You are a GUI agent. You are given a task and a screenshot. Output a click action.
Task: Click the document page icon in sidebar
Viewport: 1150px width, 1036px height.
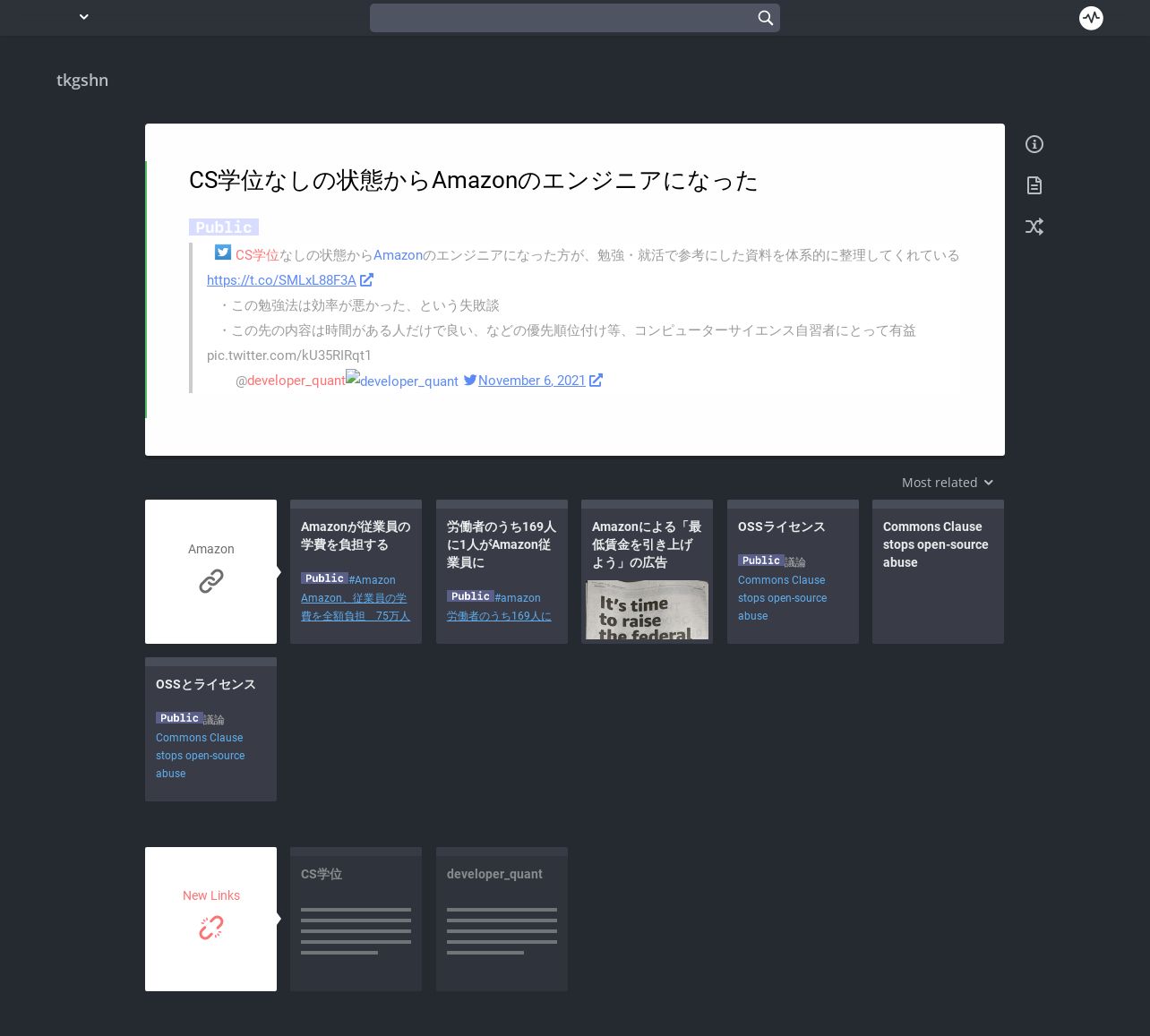point(1034,185)
